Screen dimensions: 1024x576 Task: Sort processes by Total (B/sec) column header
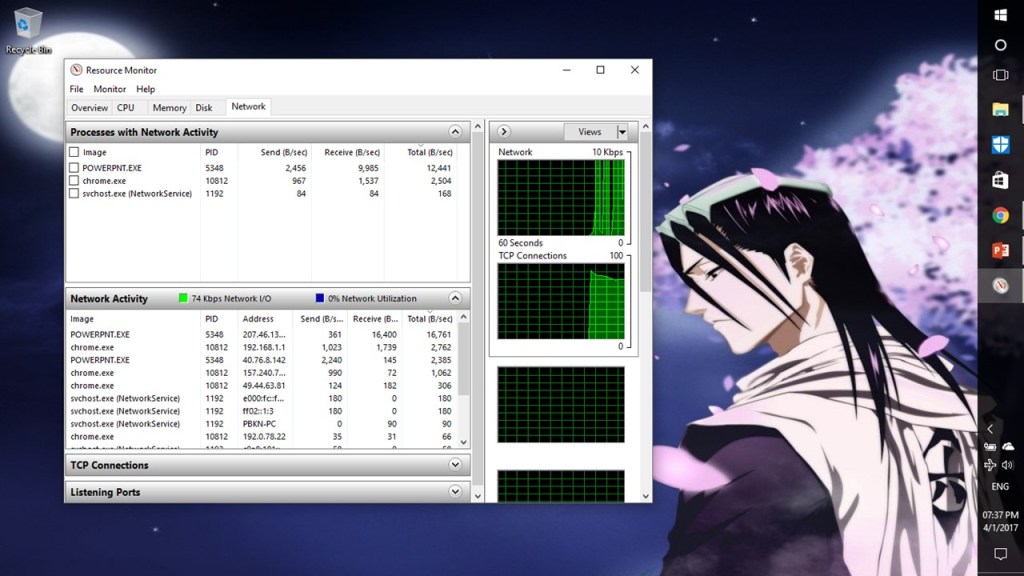430,152
